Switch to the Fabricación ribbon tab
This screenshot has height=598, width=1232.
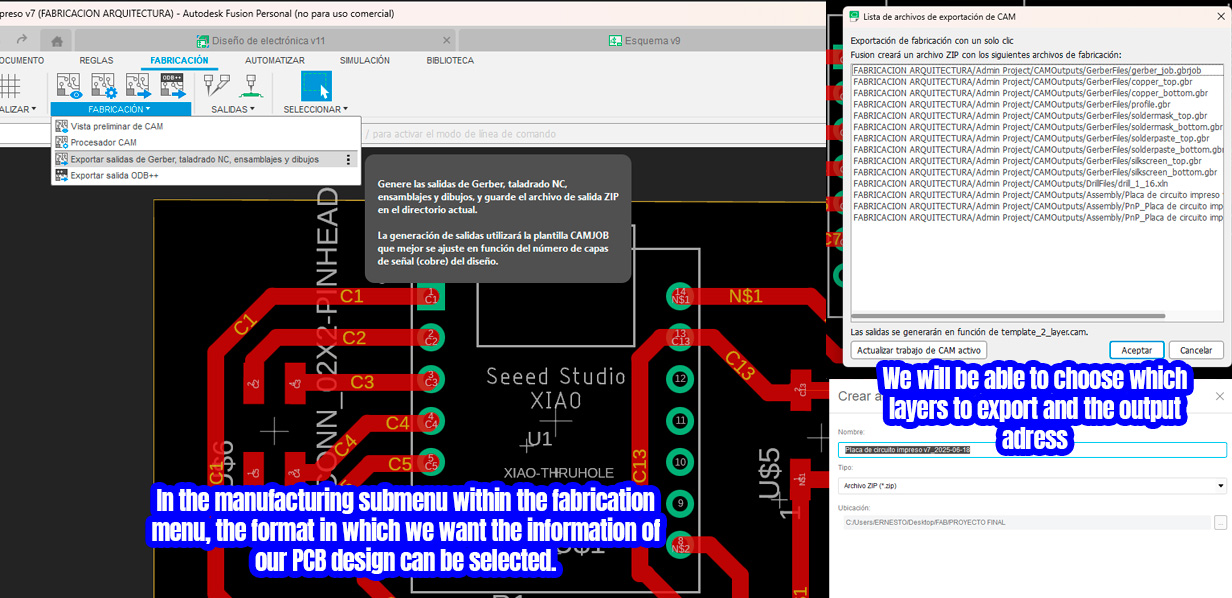click(179, 60)
